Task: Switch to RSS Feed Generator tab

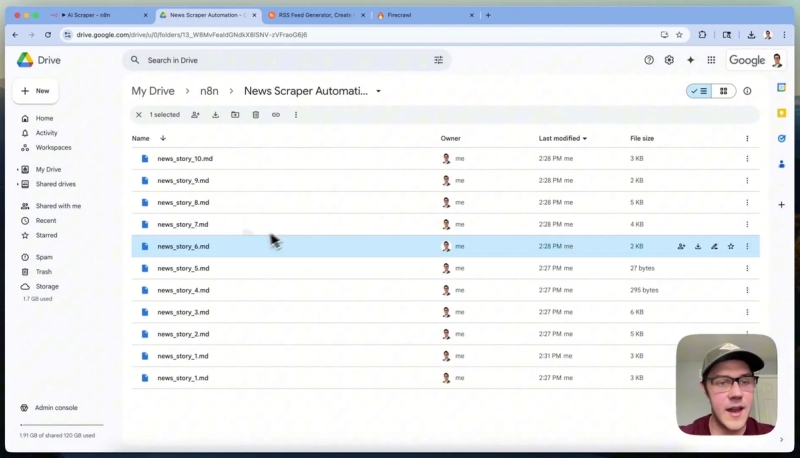Action: (x=316, y=15)
